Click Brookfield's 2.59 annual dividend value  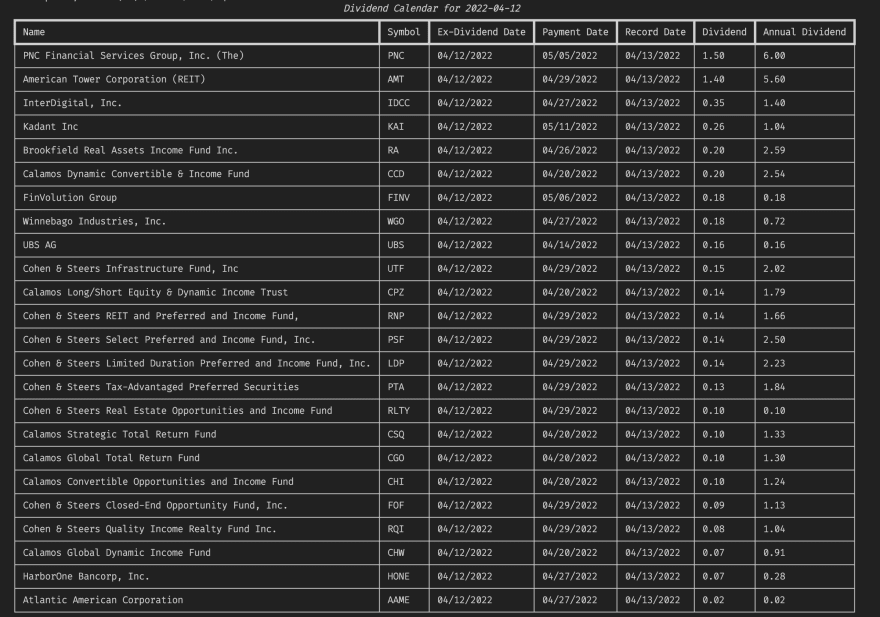(x=774, y=150)
